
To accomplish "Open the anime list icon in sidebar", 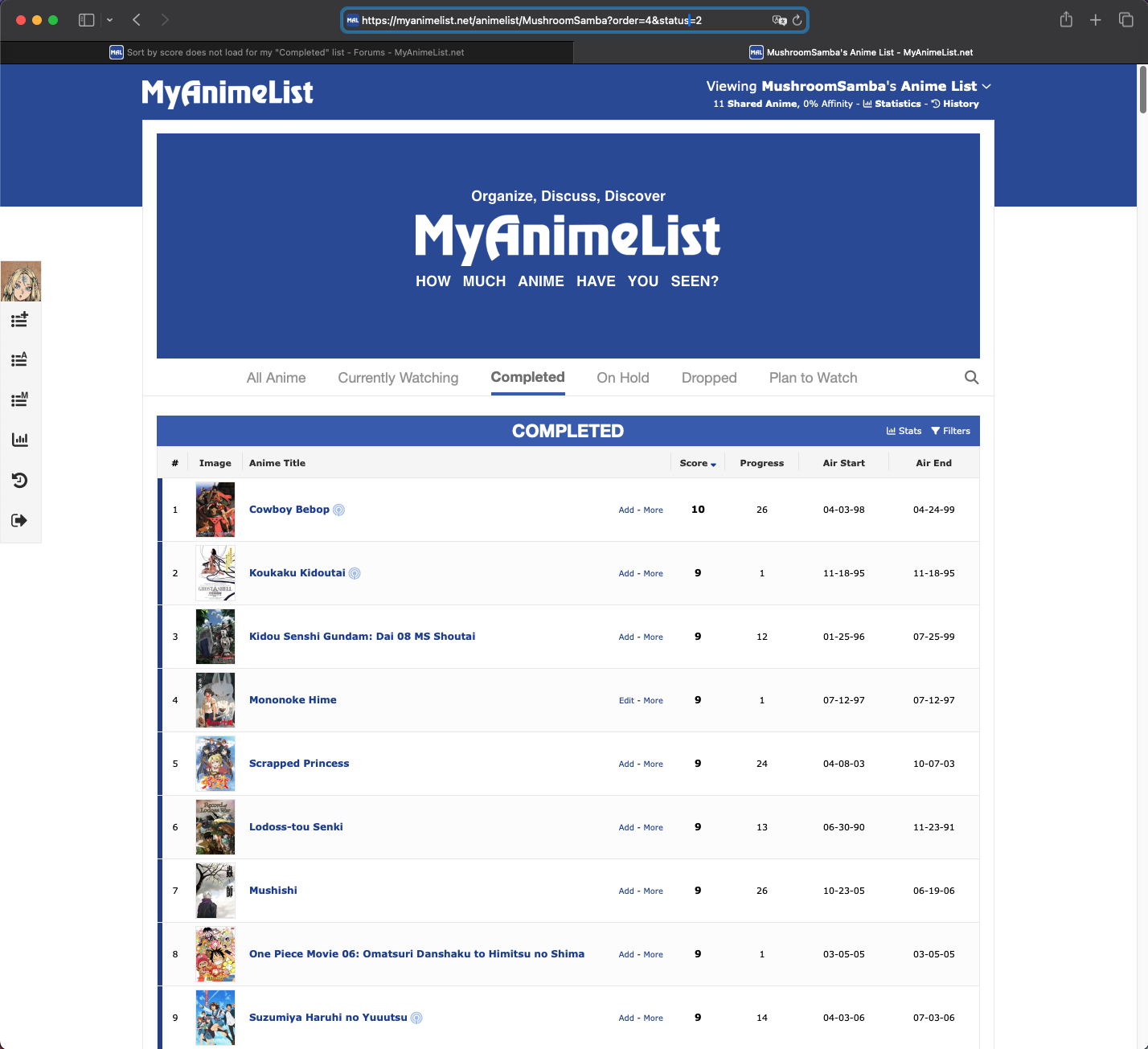I will tap(20, 359).
